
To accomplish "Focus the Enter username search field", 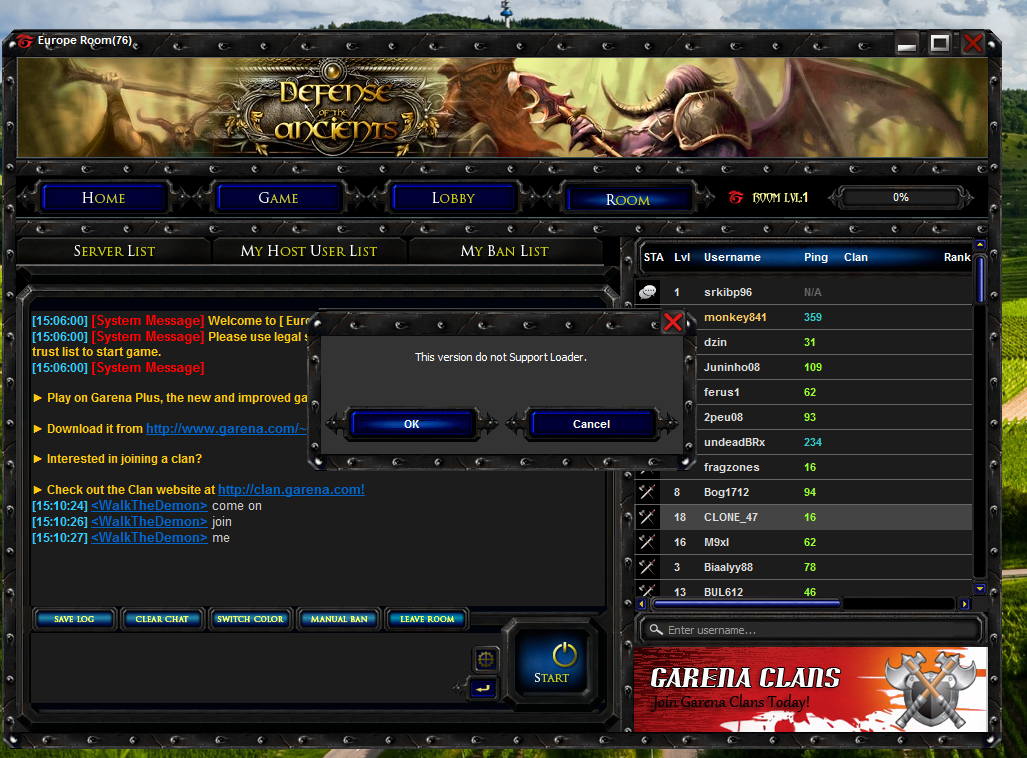I will tap(811, 630).
